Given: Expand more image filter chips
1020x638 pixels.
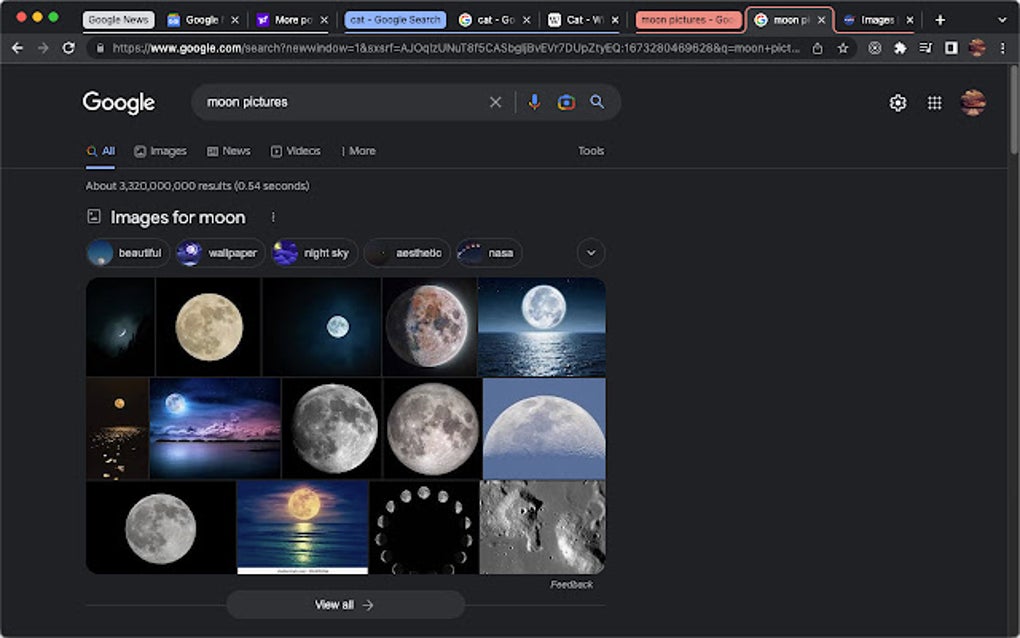Looking at the screenshot, I should [591, 253].
